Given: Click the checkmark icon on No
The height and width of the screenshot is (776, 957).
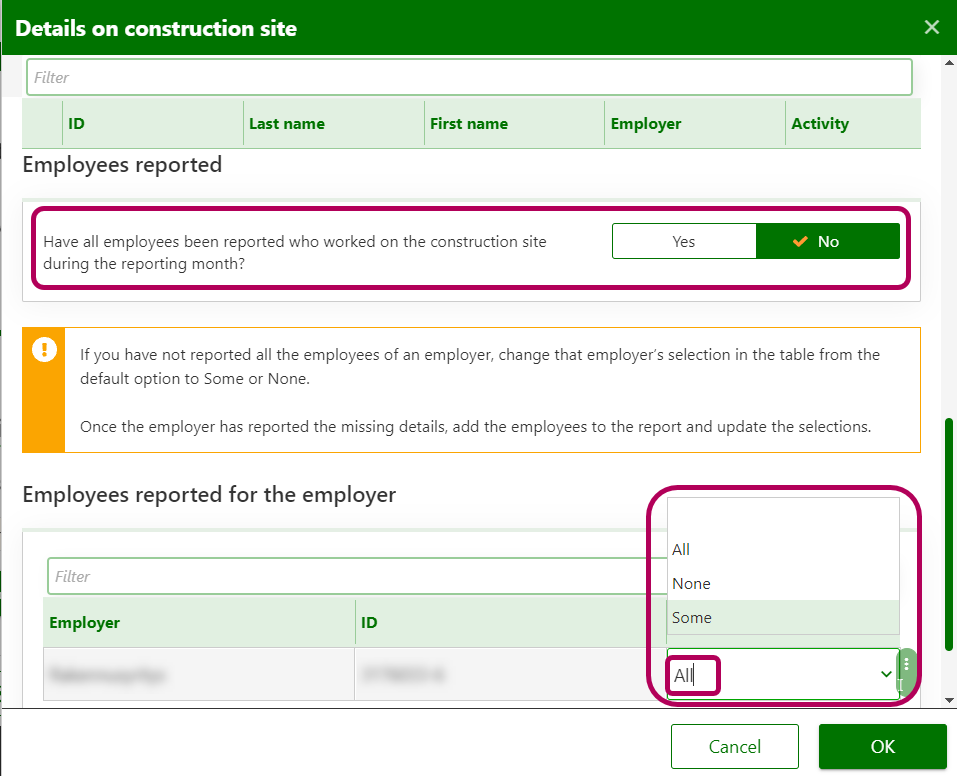Looking at the screenshot, I should pos(799,242).
